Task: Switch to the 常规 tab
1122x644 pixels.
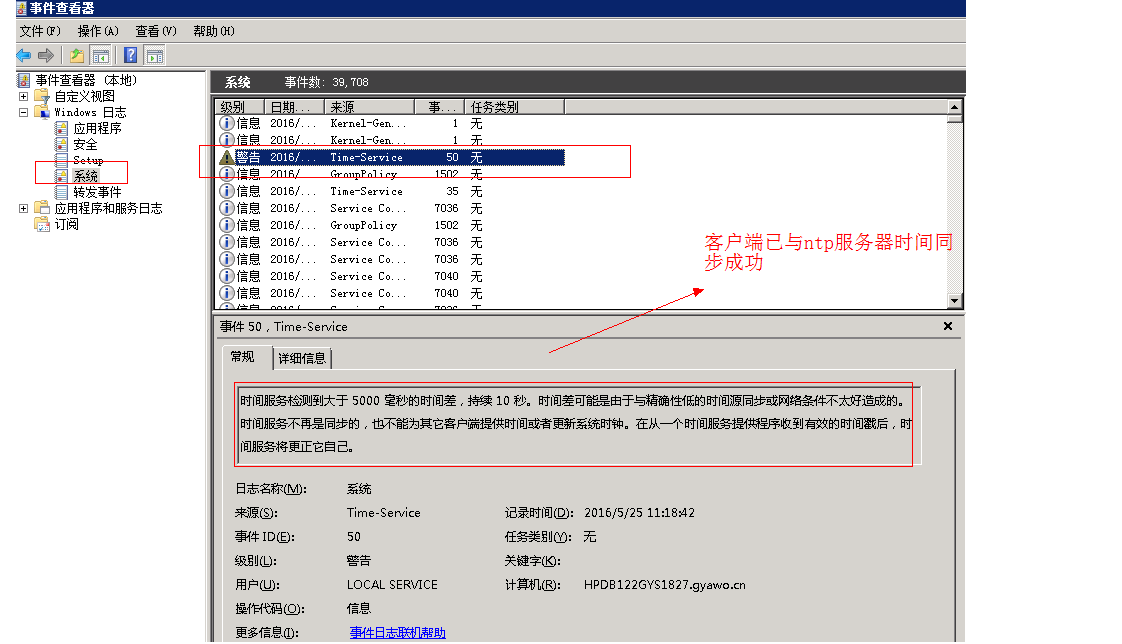Action: pos(243,356)
